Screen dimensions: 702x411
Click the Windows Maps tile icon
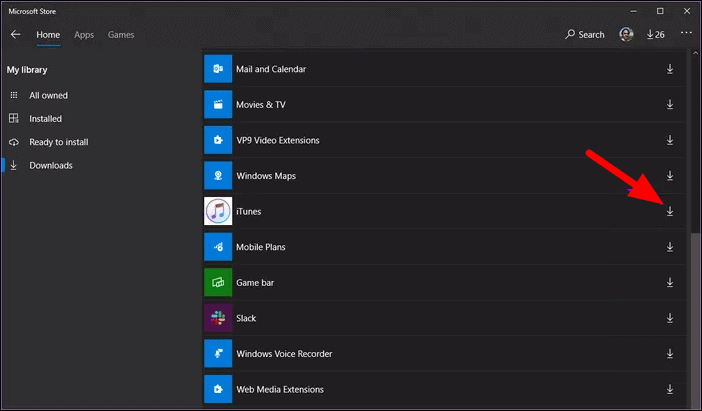coord(218,176)
